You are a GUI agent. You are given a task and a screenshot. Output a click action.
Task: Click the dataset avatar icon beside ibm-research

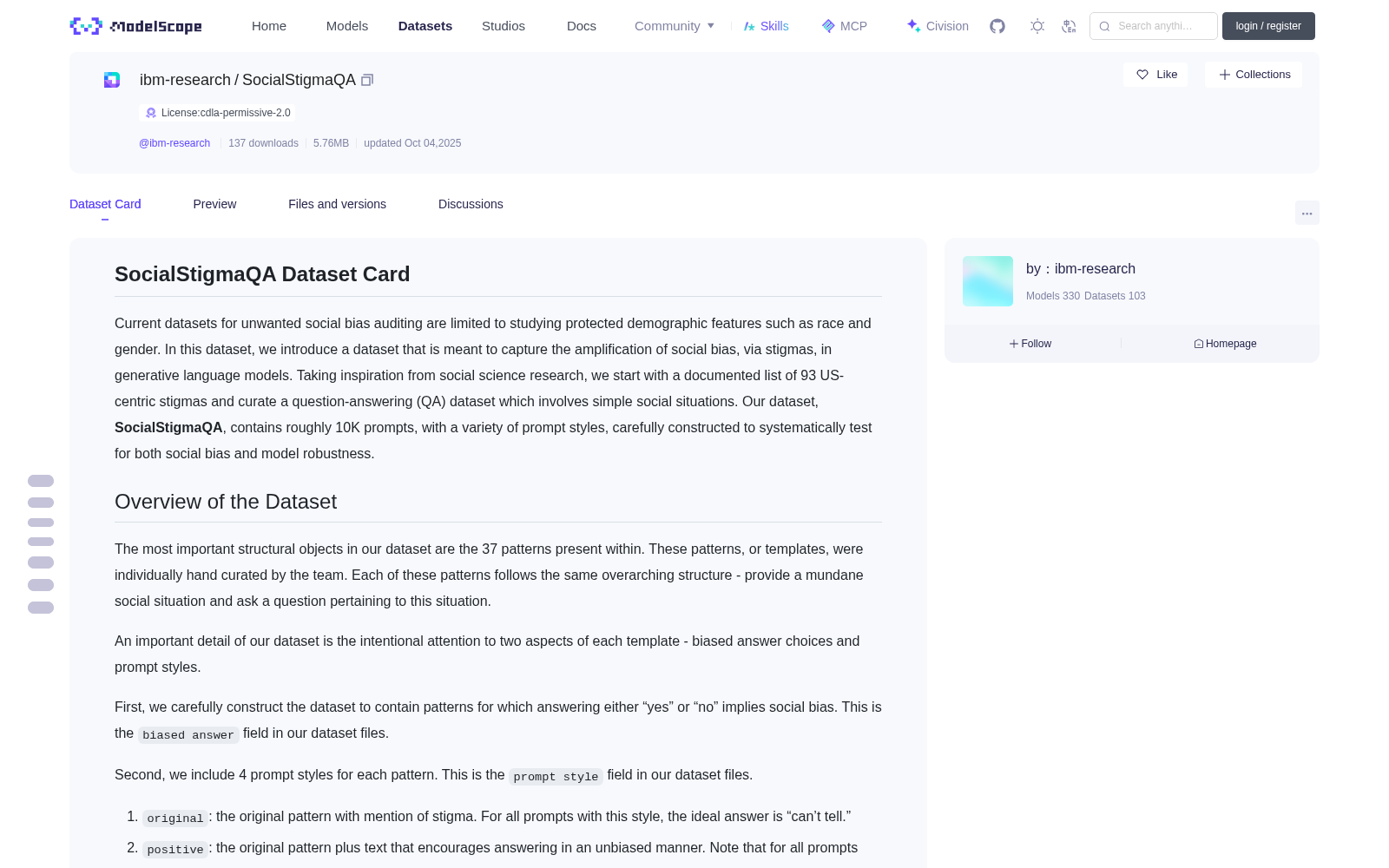click(112, 80)
